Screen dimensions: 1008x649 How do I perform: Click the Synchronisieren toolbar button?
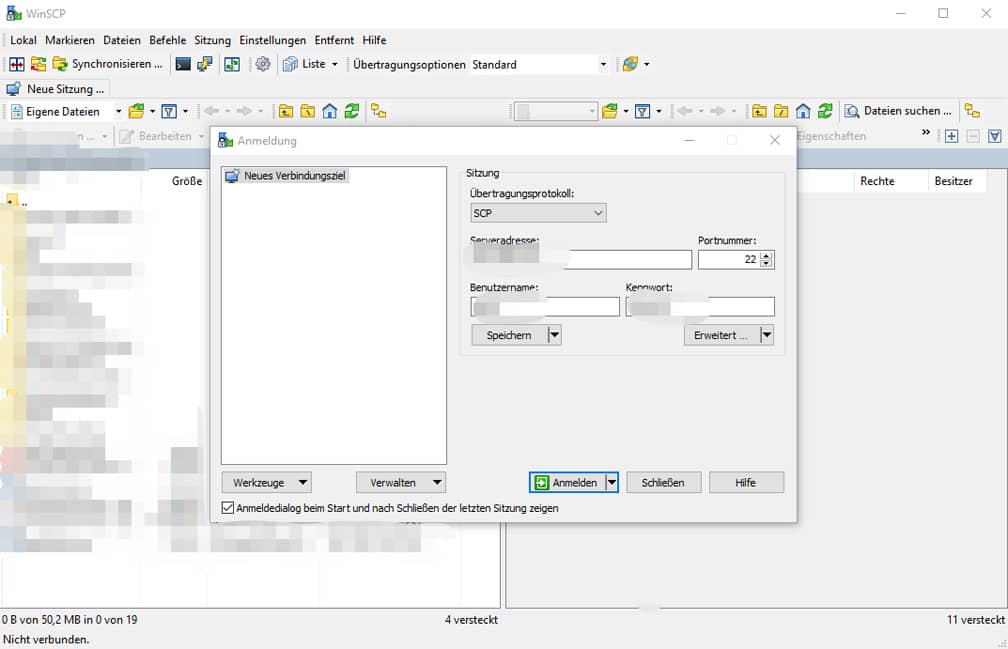coord(107,64)
